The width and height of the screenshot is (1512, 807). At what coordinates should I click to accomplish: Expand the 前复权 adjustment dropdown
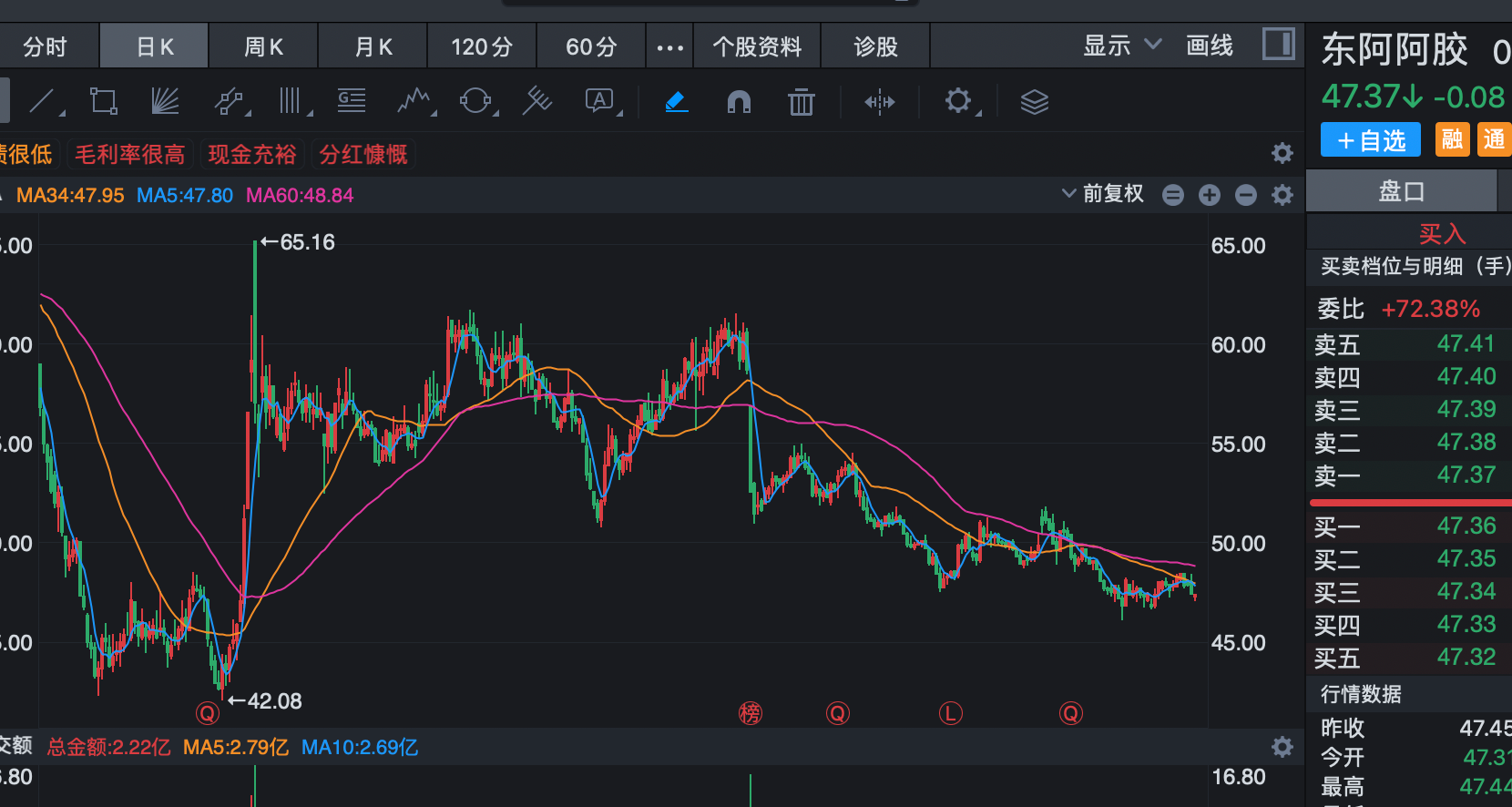click(x=1103, y=194)
